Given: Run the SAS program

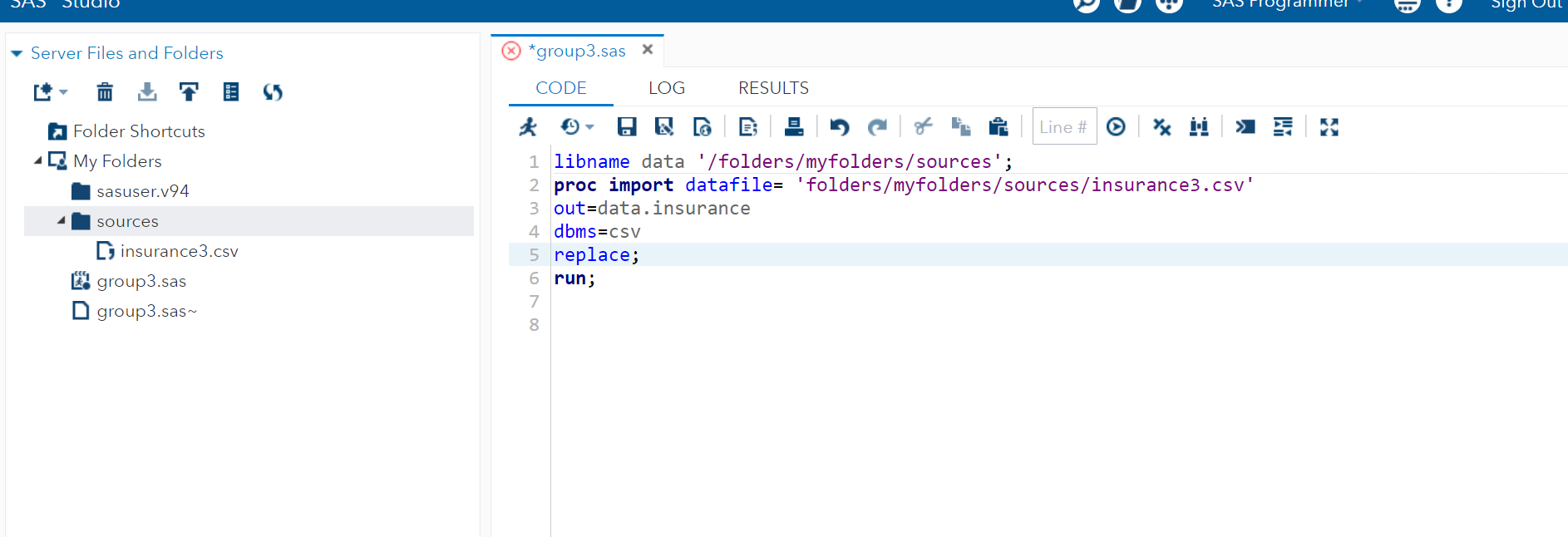Looking at the screenshot, I should [528, 127].
